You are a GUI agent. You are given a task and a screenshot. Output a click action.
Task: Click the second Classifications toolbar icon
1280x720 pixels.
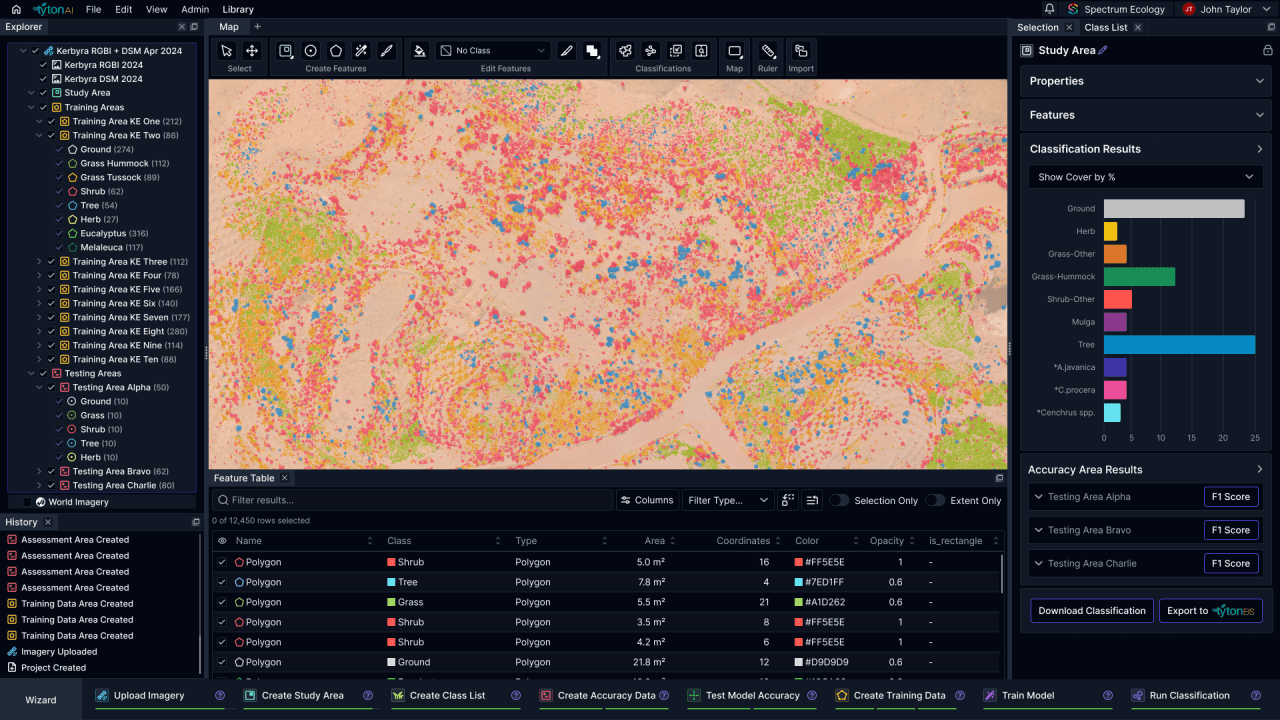click(650, 51)
